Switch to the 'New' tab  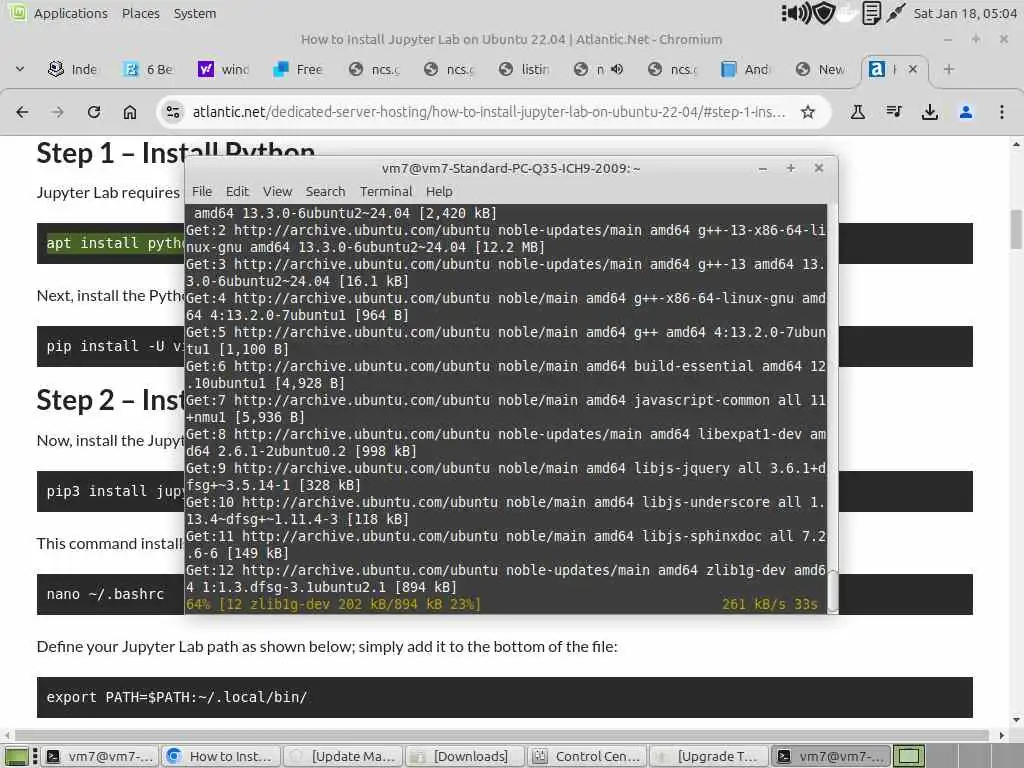click(x=821, y=69)
